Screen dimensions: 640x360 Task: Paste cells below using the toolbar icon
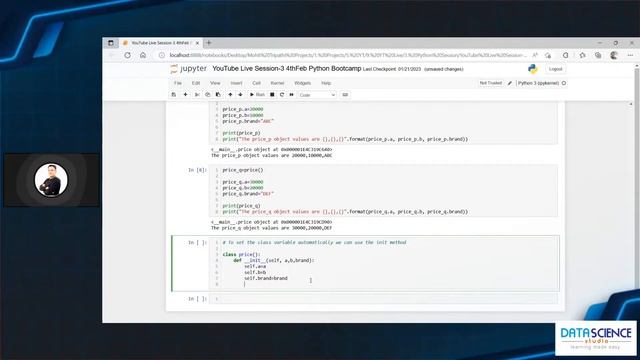(218, 95)
